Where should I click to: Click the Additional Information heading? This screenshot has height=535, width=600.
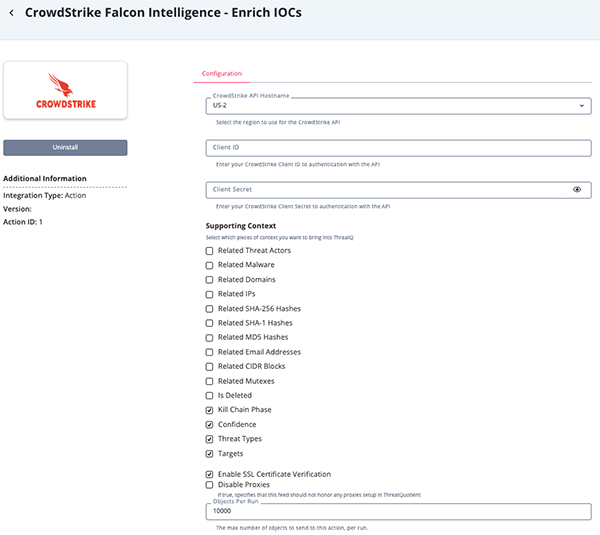click(x=45, y=178)
